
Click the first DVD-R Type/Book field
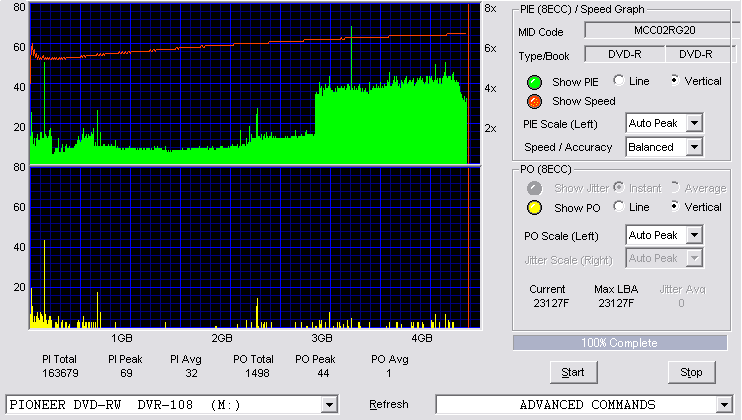point(625,54)
